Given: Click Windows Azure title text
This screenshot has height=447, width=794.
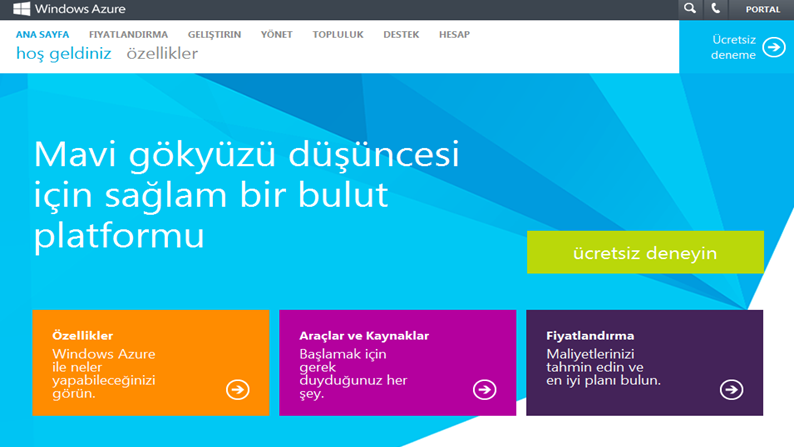Looking at the screenshot, I should tap(80, 9).
